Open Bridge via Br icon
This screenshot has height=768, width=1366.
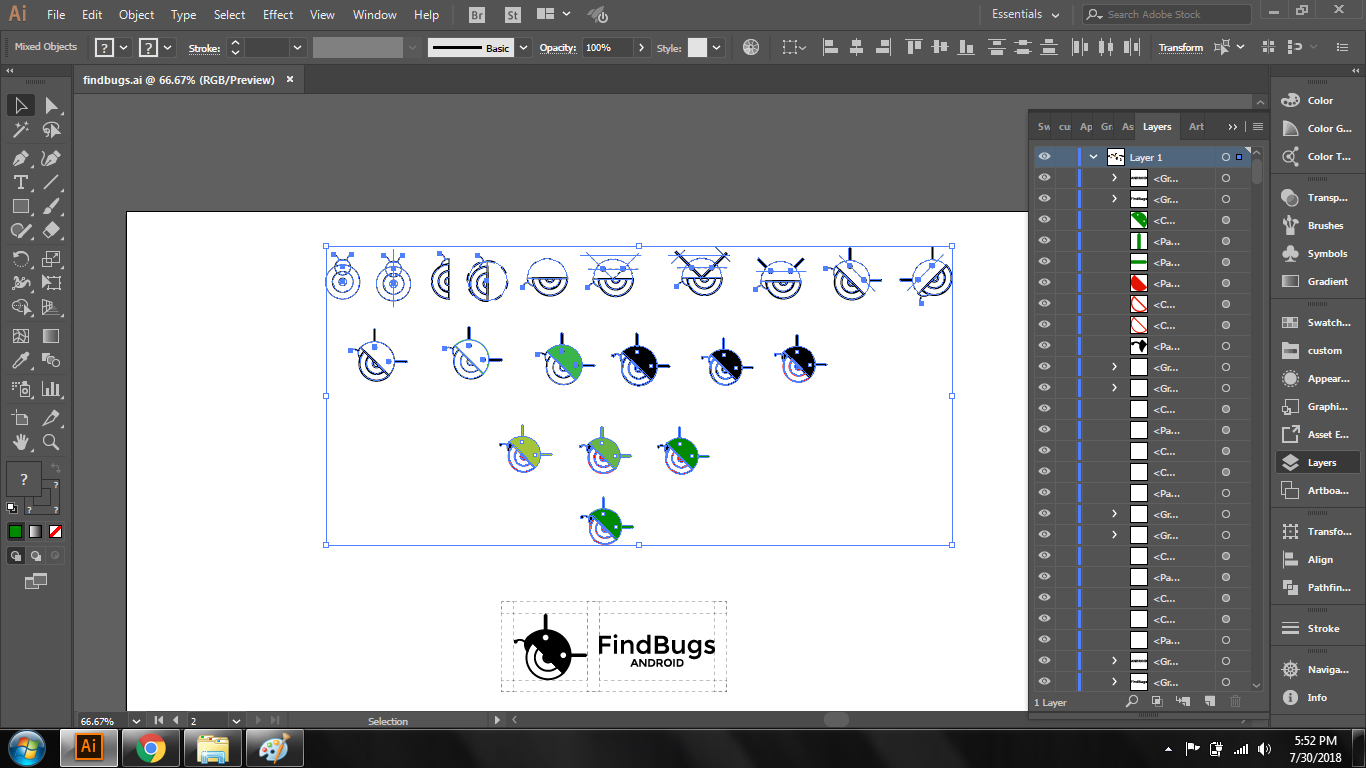[477, 15]
